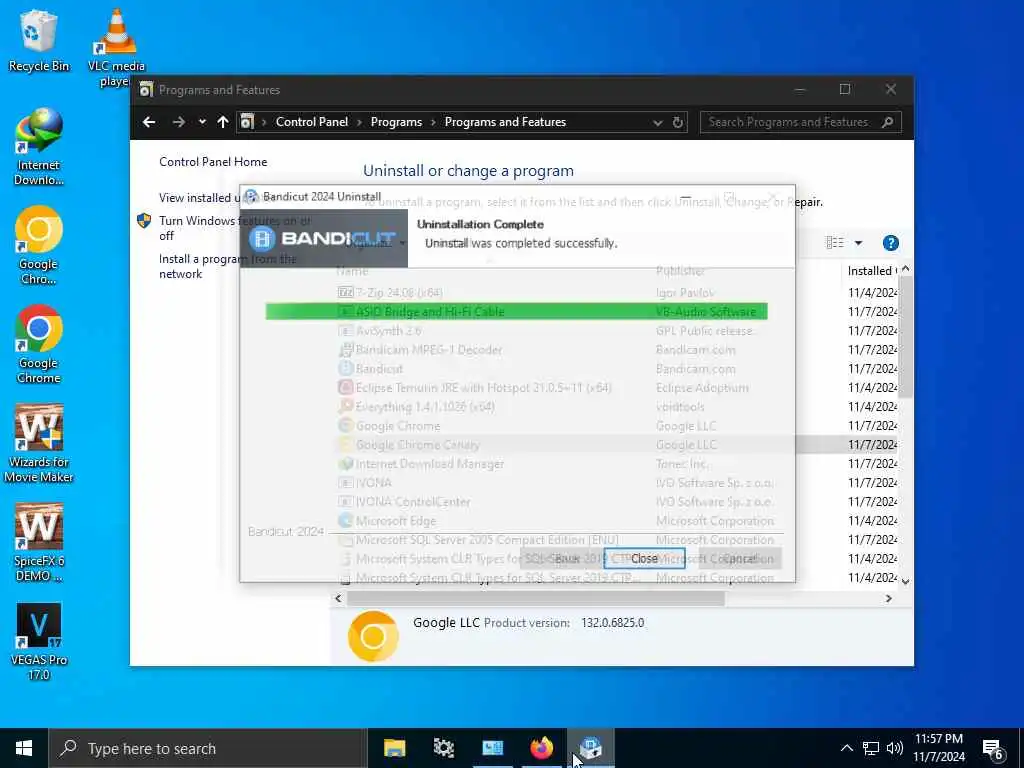Open the Windows Start menu
1024x768 pixels.
pos(24,748)
